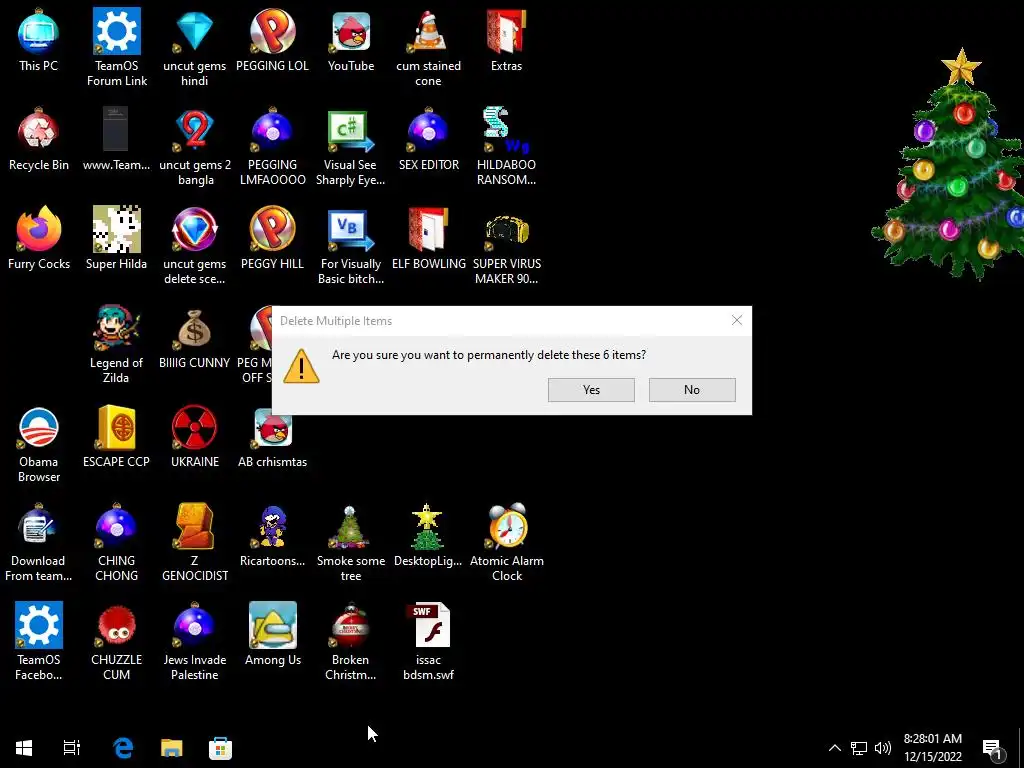Launch Microsoft Edge from the taskbar
The height and width of the screenshot is (768, 1024).
tap(123, 748)
